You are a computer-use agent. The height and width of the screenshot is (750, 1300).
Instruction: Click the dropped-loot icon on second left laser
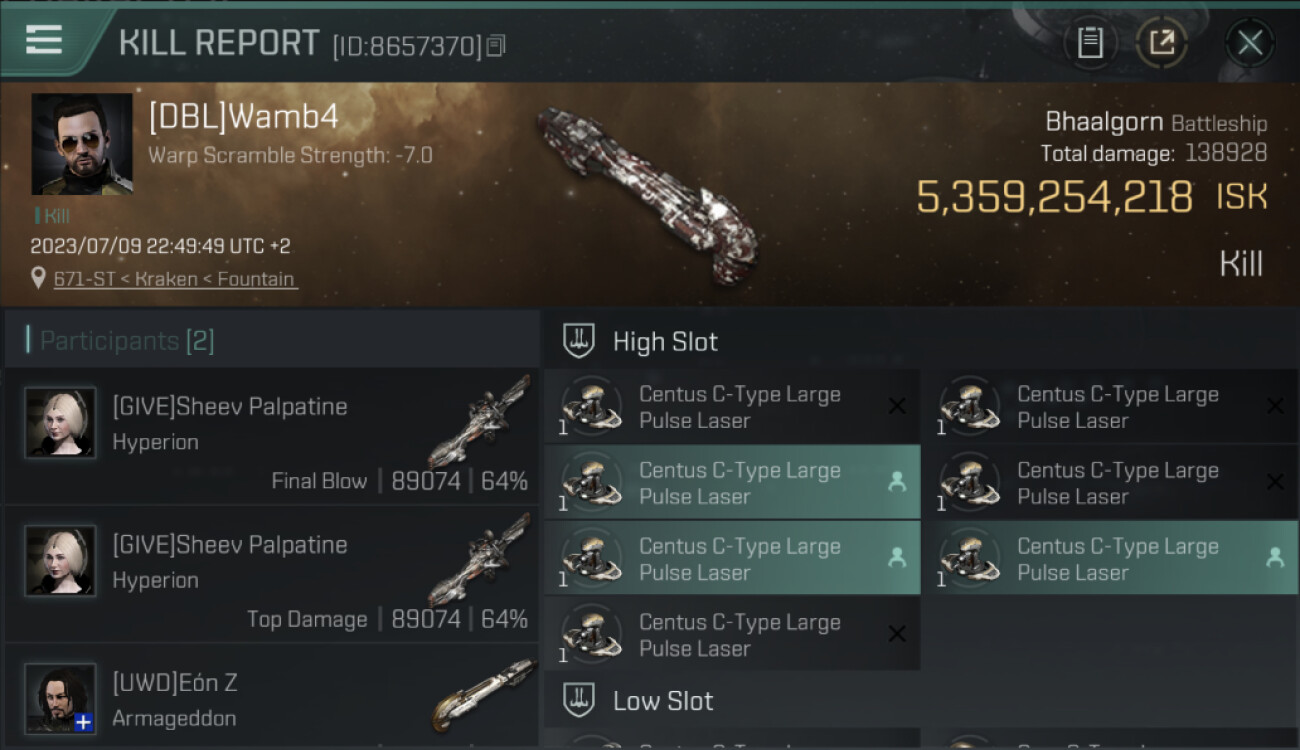point(897,482)
